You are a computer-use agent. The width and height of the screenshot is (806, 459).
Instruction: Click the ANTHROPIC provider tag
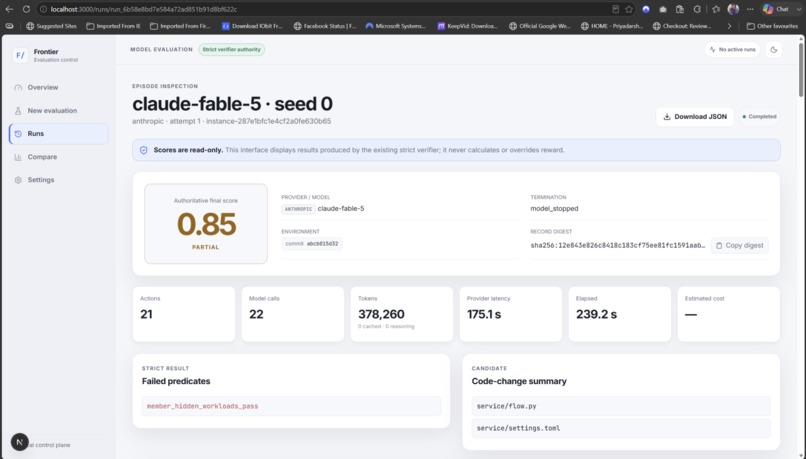298,209
